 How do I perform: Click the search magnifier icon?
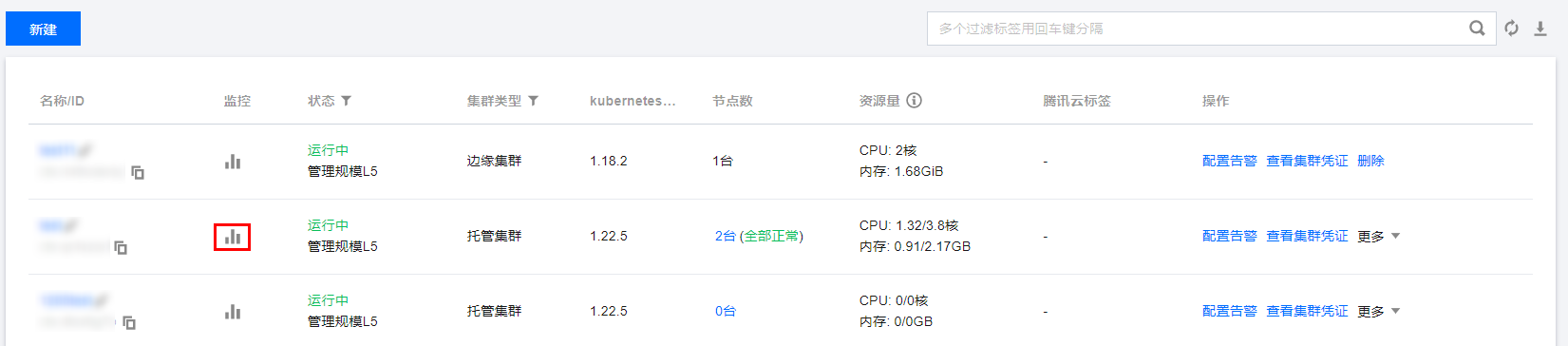click(x=1477, y=29)
